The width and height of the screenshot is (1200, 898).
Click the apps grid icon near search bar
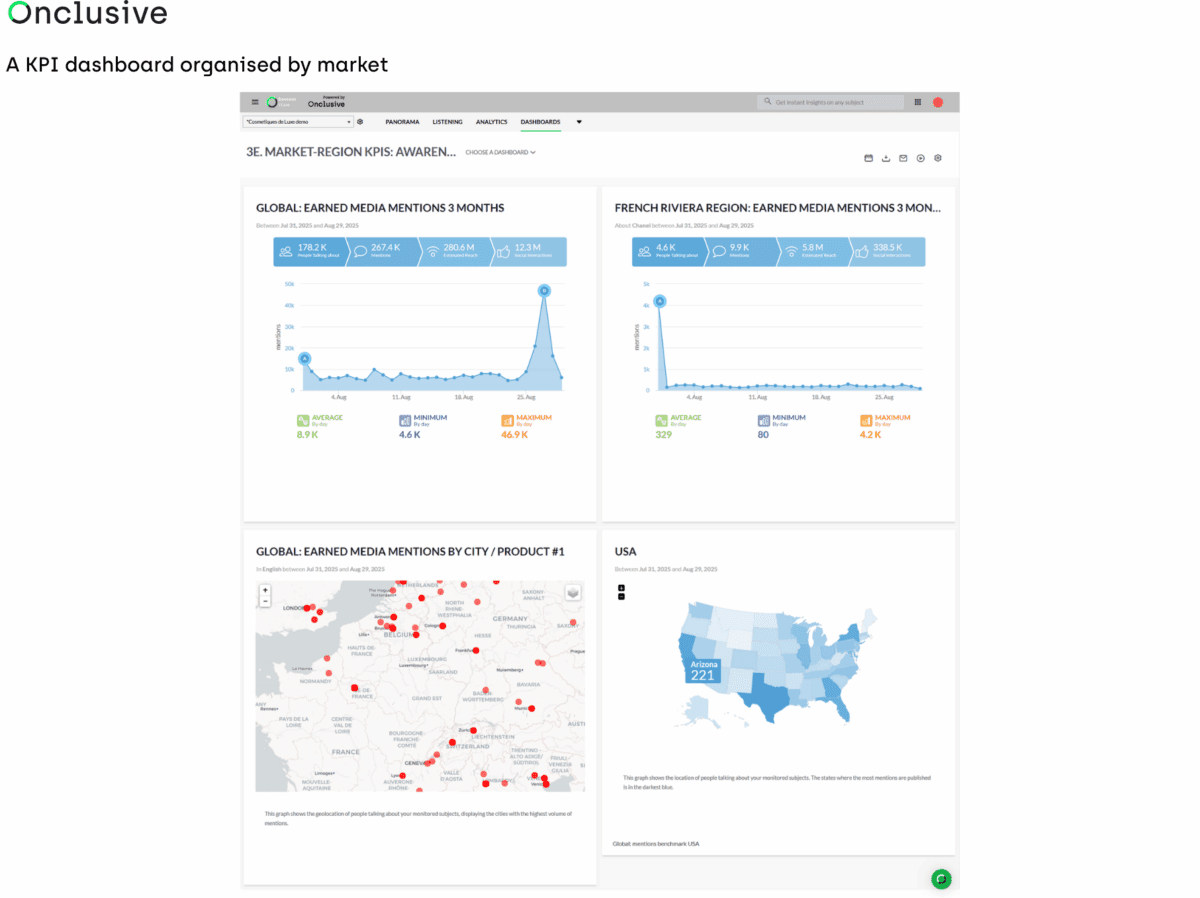[917, 102]
